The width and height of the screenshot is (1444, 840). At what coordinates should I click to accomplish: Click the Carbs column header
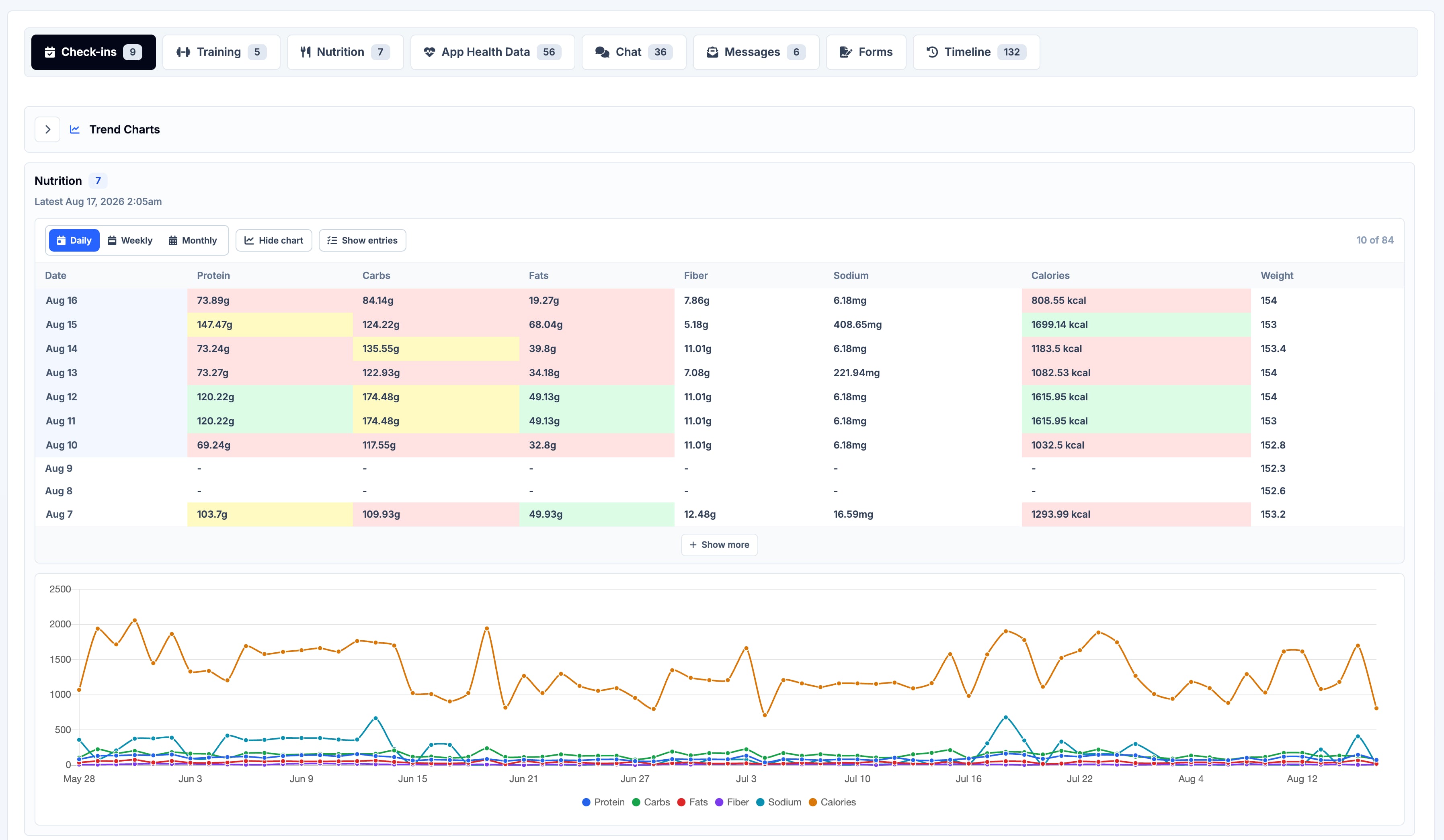pyautogui.click(x=376, y=276)
